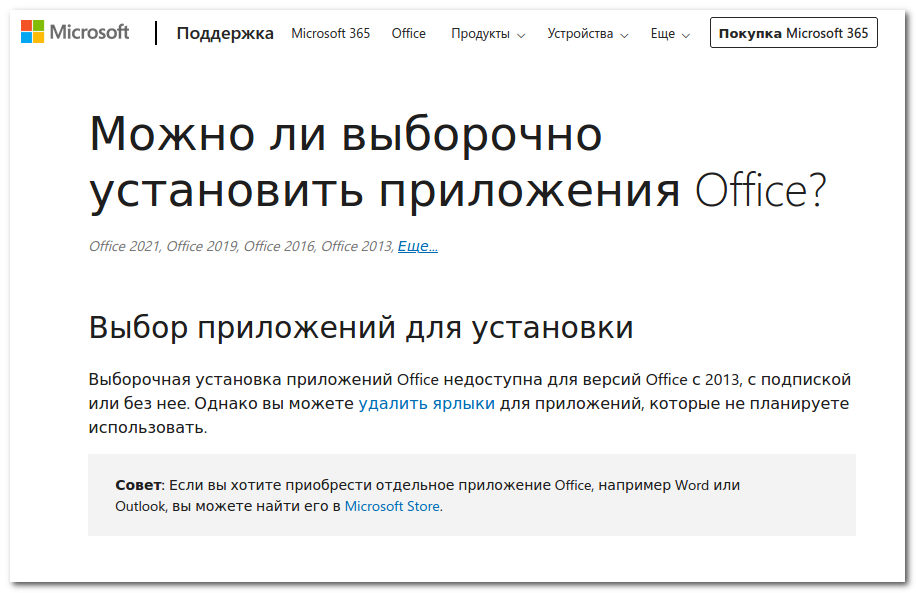Click the Microsoft logo
The height and width of the screenshot is (593, 916).
pos(75,32)
